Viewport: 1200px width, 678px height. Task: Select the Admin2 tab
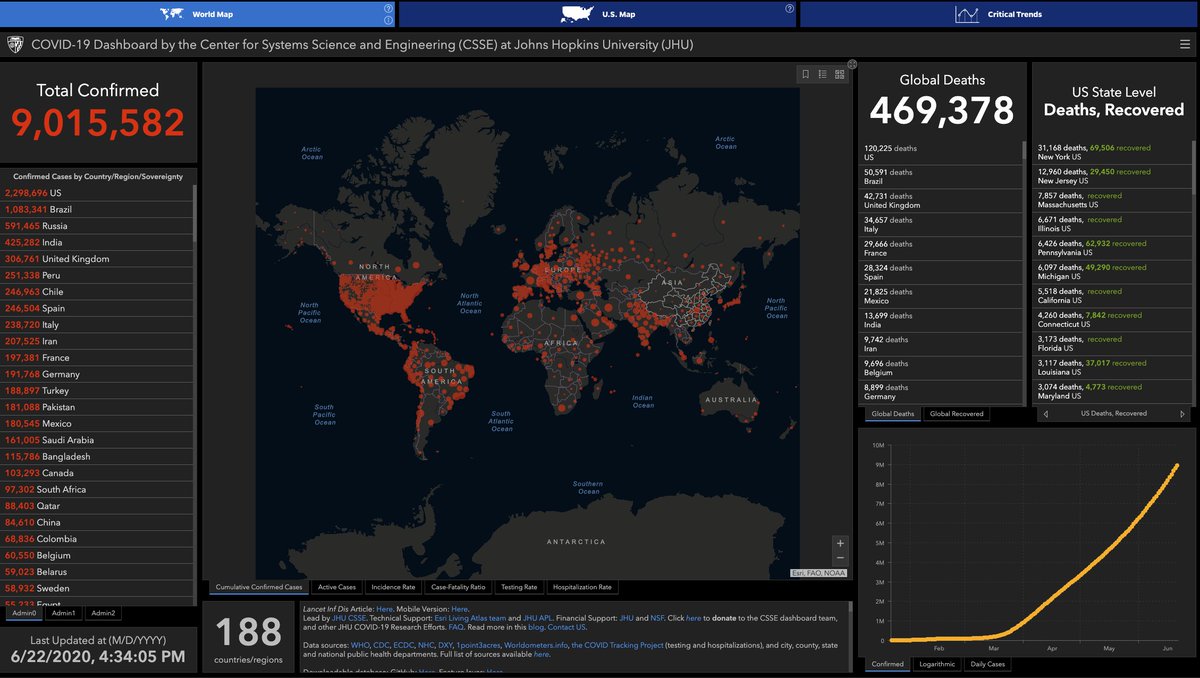103,613
